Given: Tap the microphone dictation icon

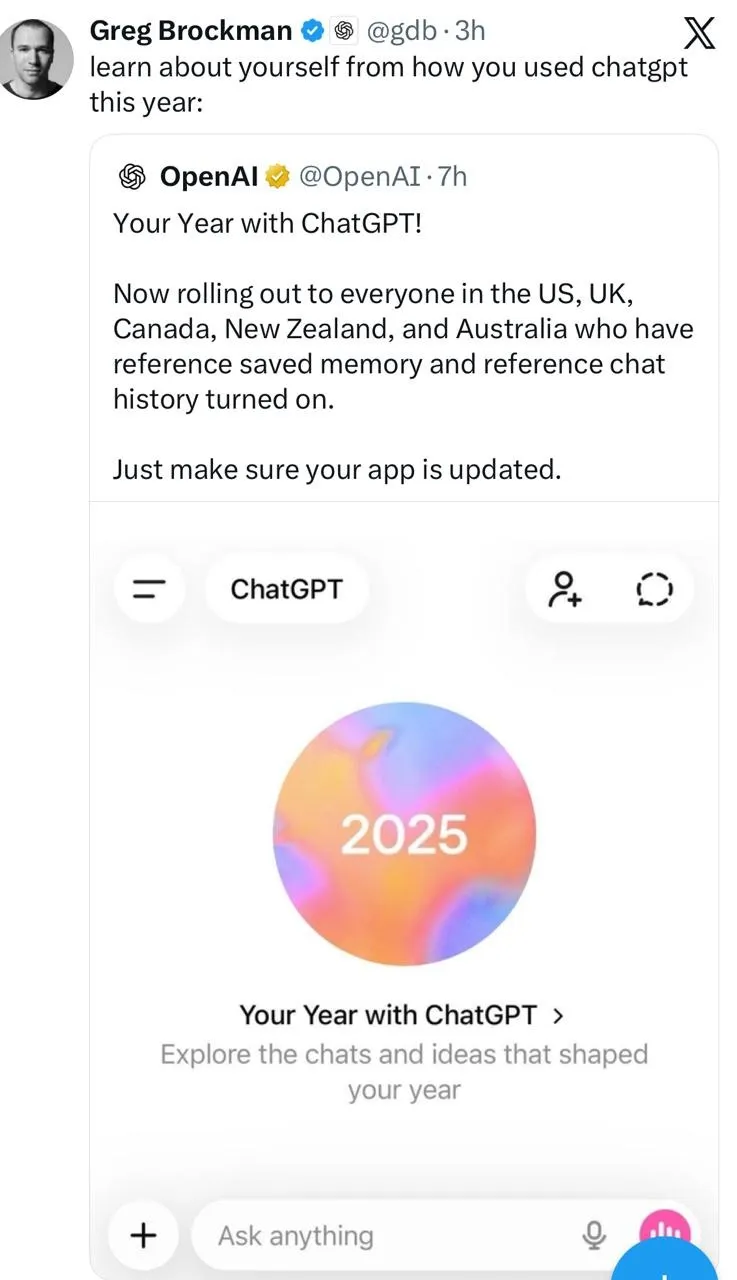Looking at the screenshot, I should tap(594, 1235).
